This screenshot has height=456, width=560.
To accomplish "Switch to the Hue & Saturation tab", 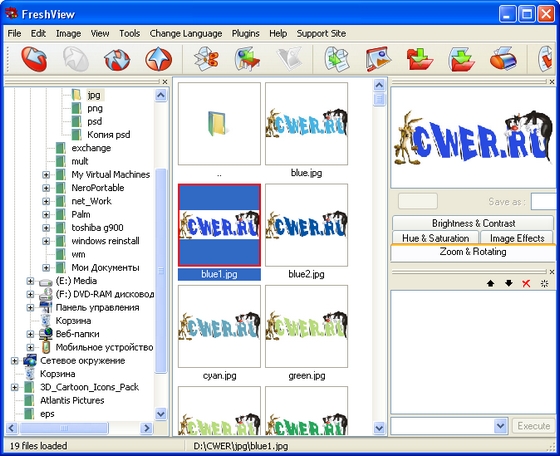I will tap(435, 238).
